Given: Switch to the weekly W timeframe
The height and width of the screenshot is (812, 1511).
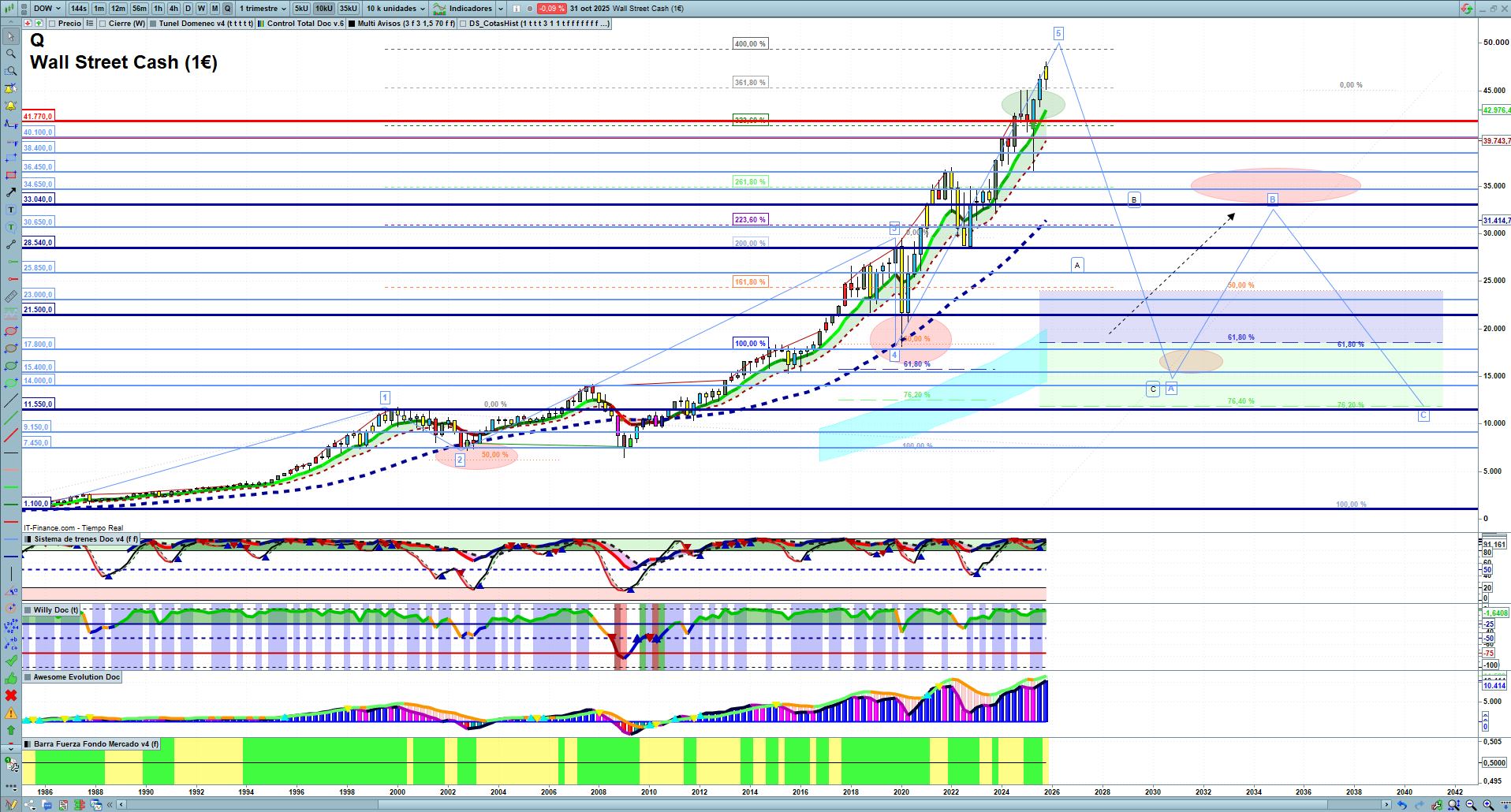Looking at the screenshot, I should [x=201, y=9].
